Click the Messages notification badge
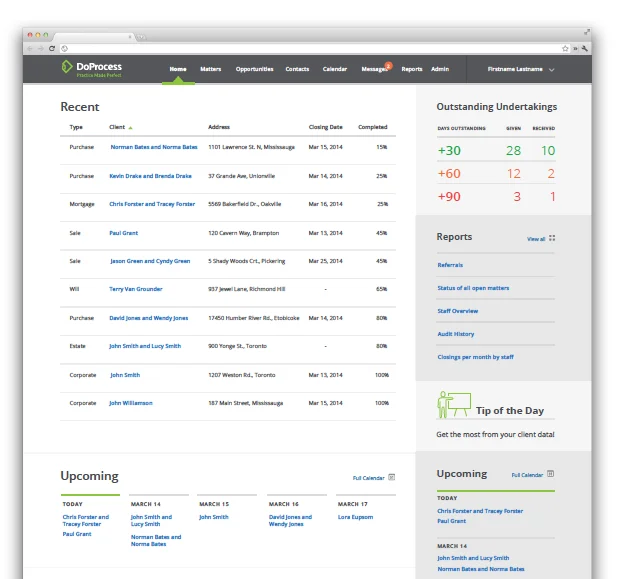 388,65
